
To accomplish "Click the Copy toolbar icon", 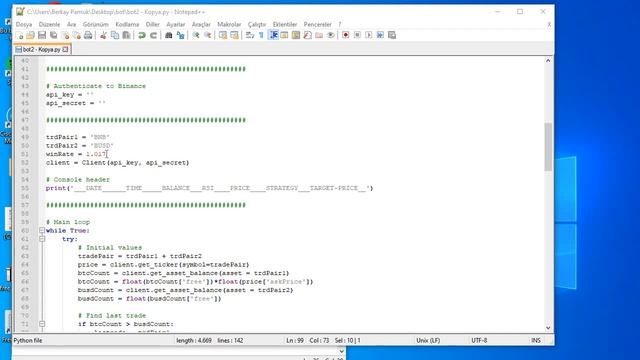I will click(x=115, y=36).
